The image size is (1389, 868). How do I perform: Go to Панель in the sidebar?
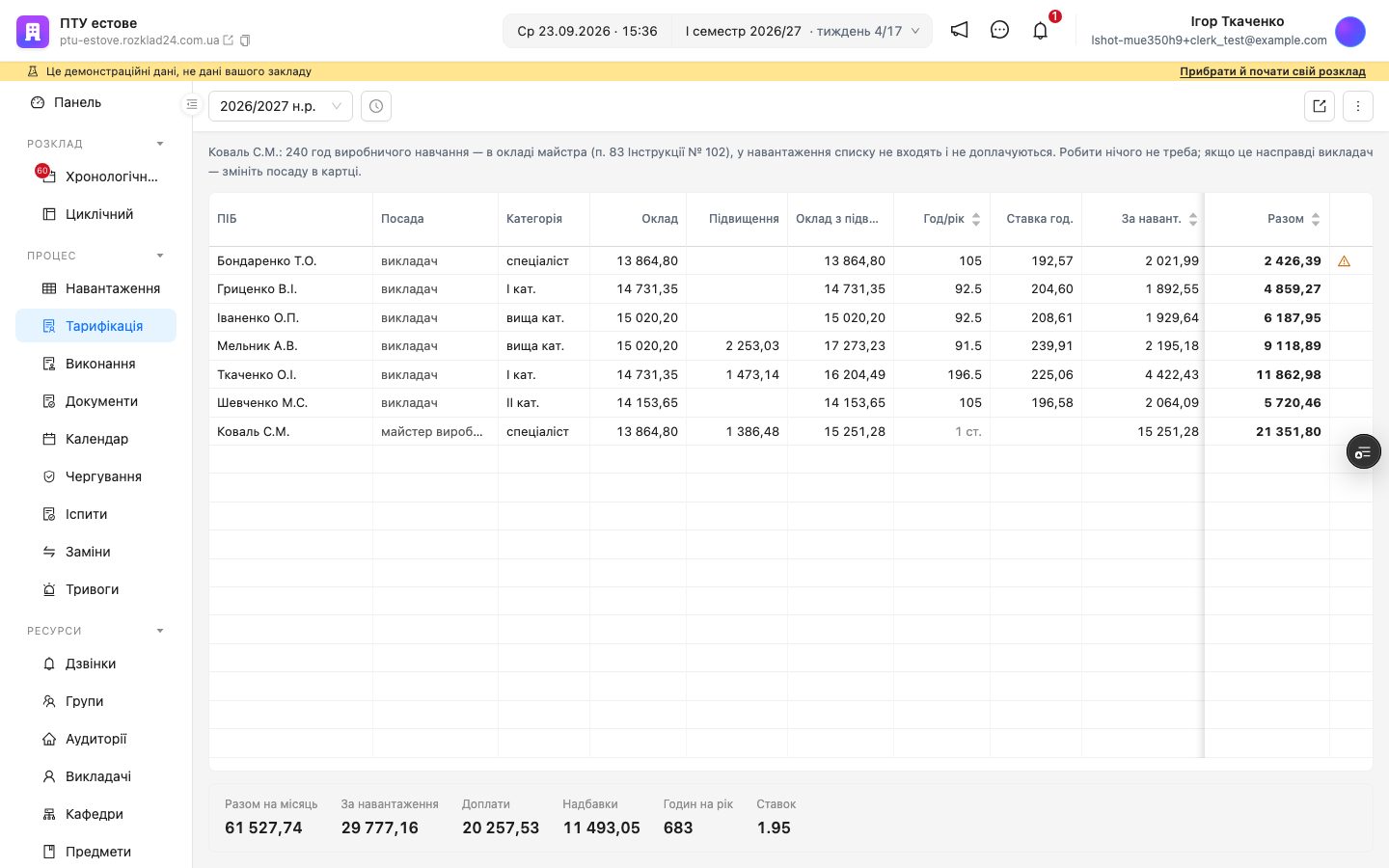pyautogui.click(x=96, y=102)
